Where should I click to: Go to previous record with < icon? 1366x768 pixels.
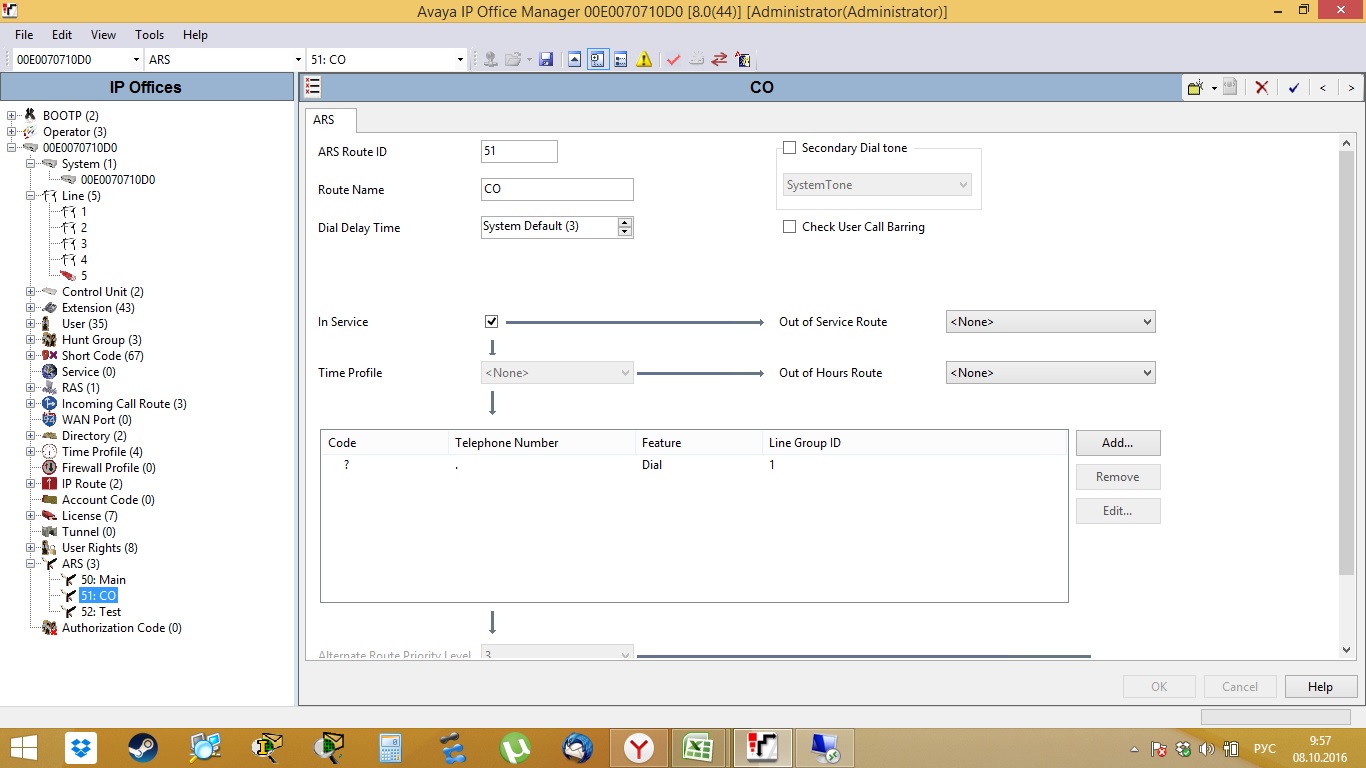1323,88
